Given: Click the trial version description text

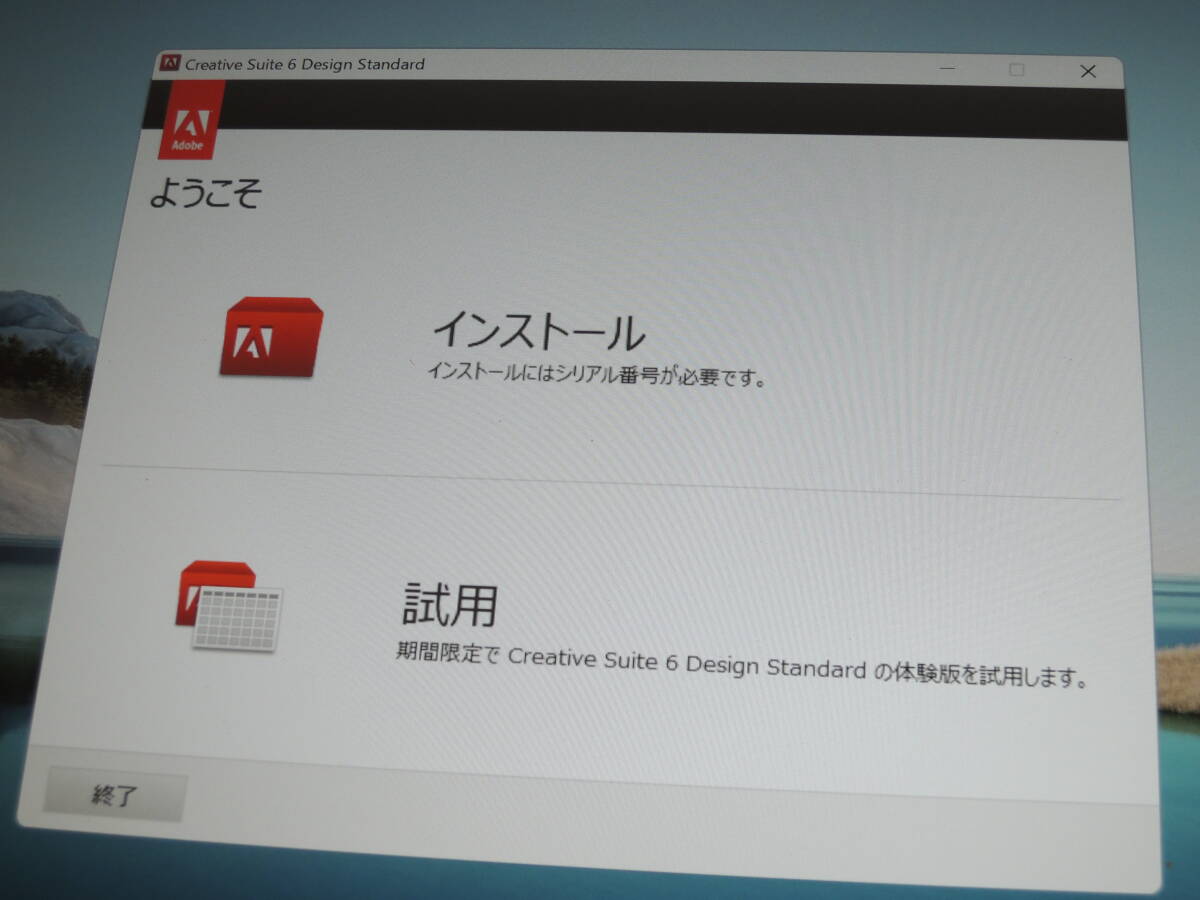Looking at the screenshot, I should [741, 669].
